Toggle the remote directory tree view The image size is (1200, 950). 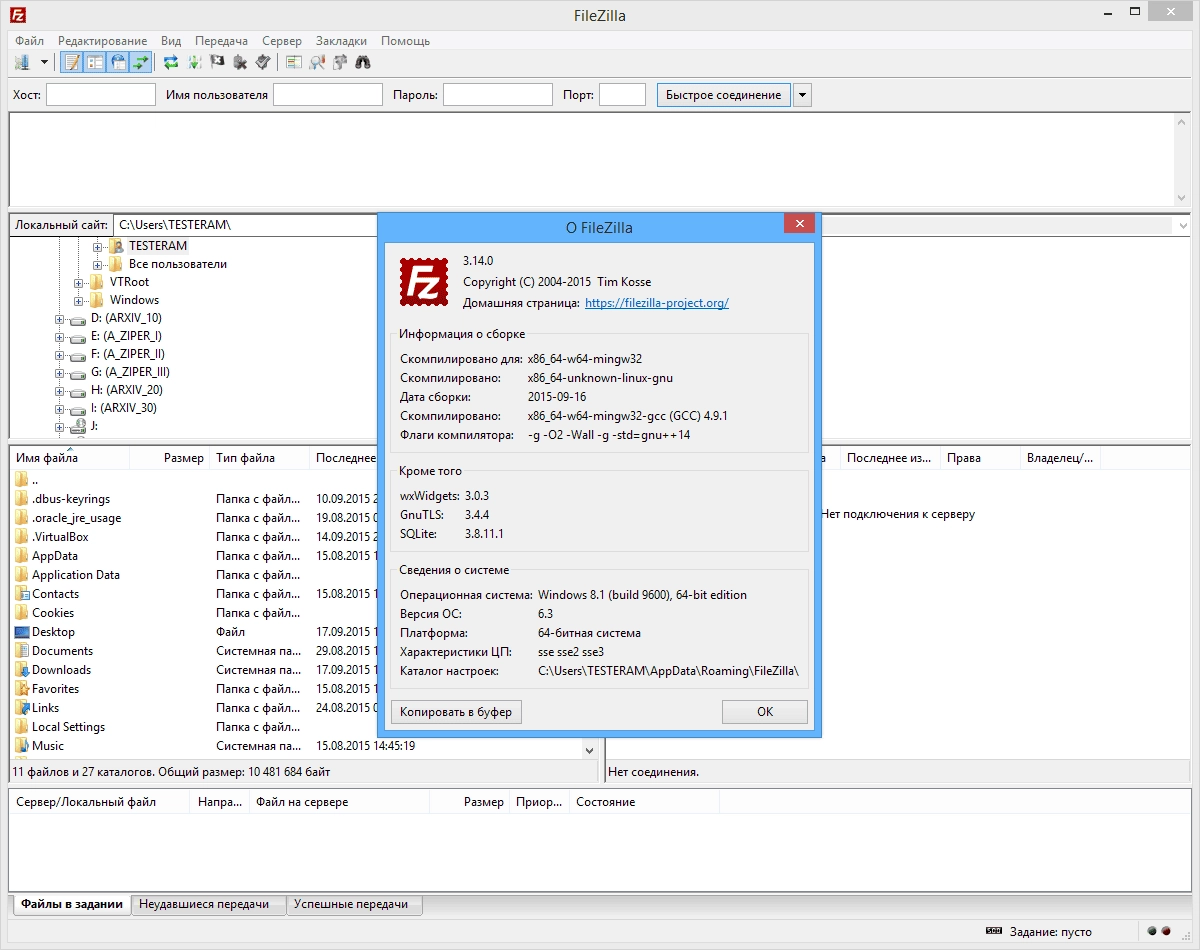pos(118,62)
